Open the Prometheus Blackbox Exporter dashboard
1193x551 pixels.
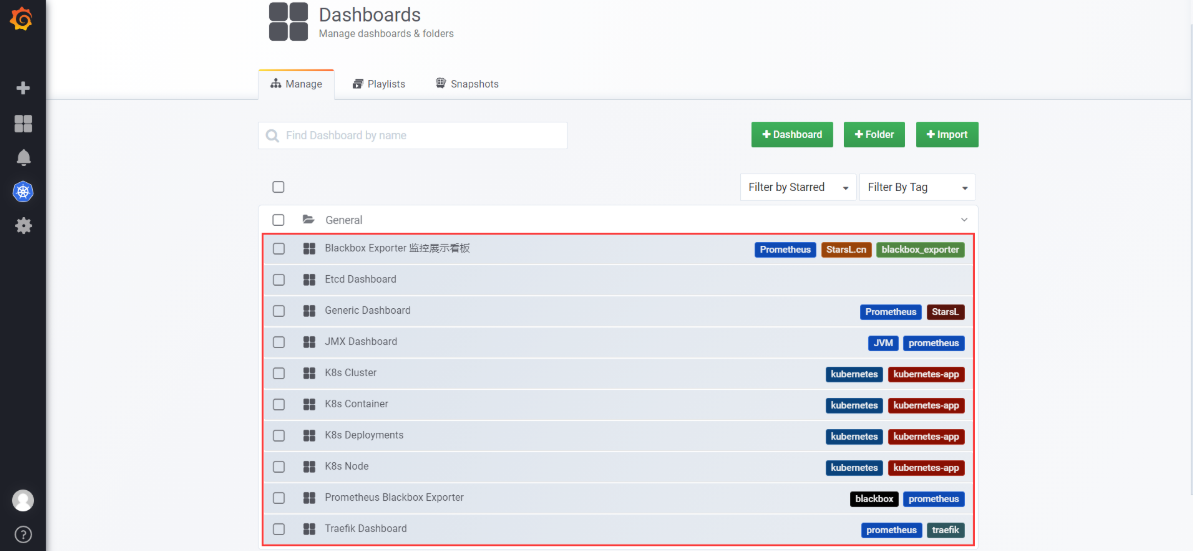(394, 497)
